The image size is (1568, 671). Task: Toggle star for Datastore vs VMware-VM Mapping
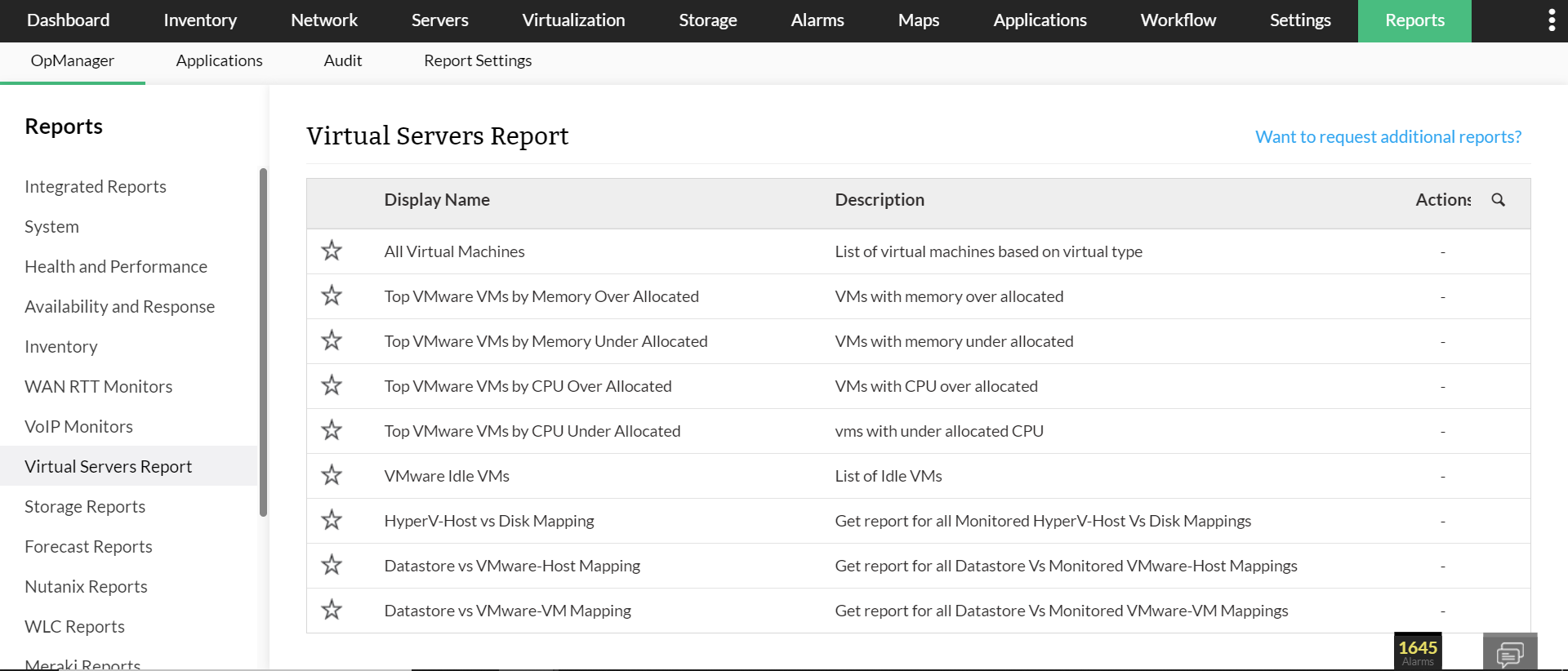(332, 610)
